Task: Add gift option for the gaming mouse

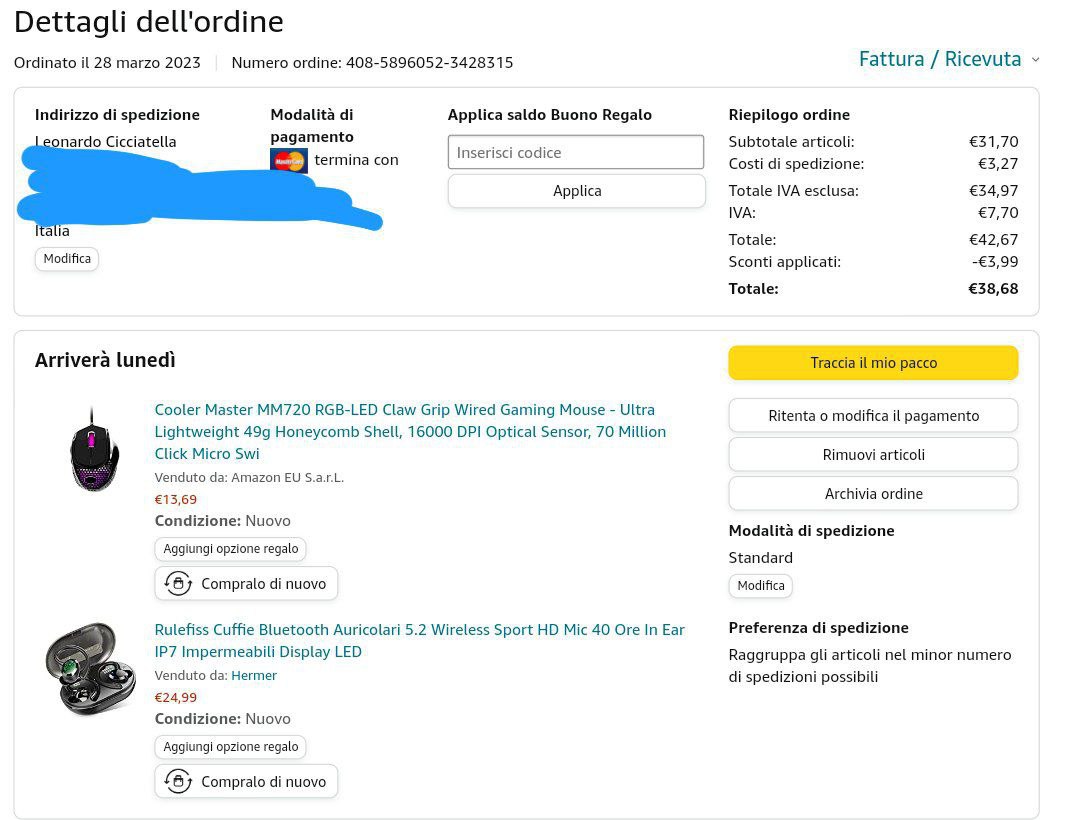Action: point(231,549)
